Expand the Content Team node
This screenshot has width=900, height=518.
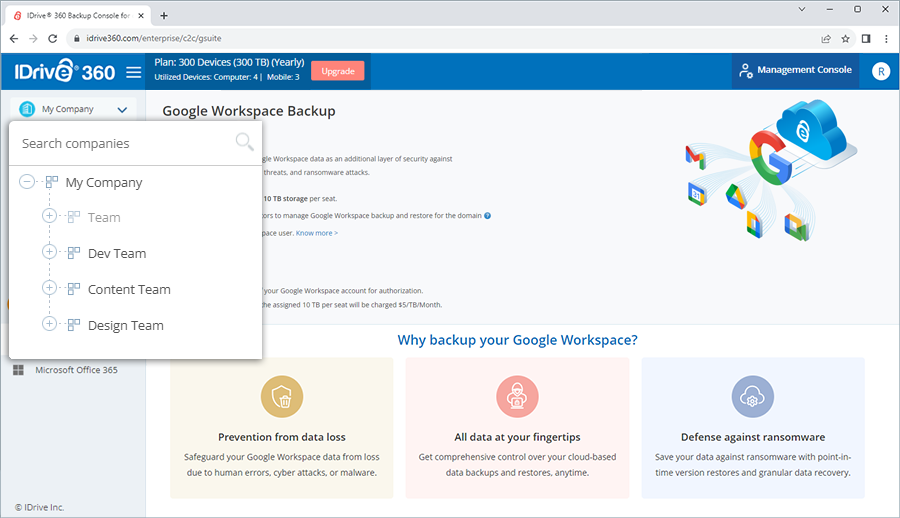coord(49,288)
